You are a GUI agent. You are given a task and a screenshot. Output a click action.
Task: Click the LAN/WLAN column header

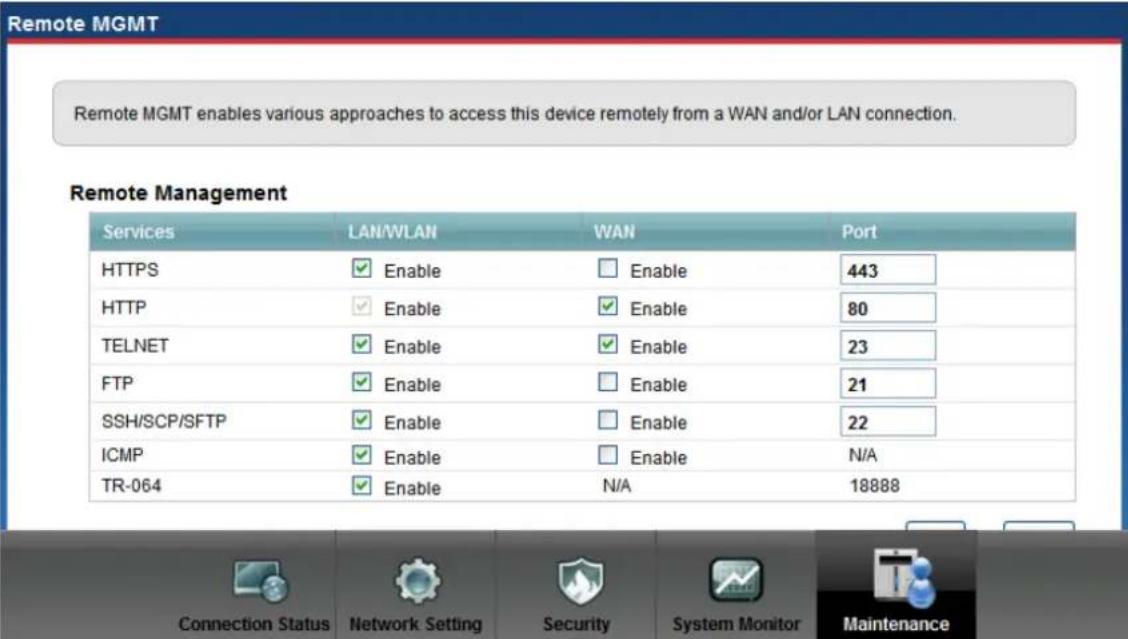tap(392, 232)
